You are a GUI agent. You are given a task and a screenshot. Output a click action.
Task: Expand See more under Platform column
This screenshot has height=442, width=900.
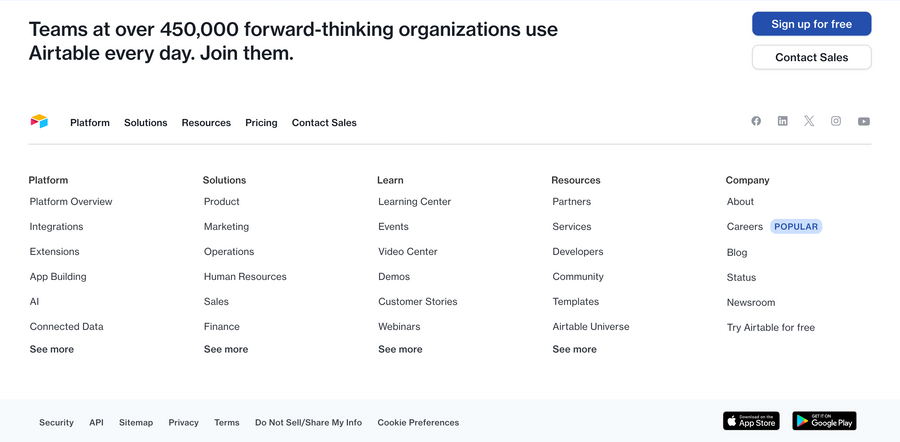pyautogui.click(x=52, y=349)
